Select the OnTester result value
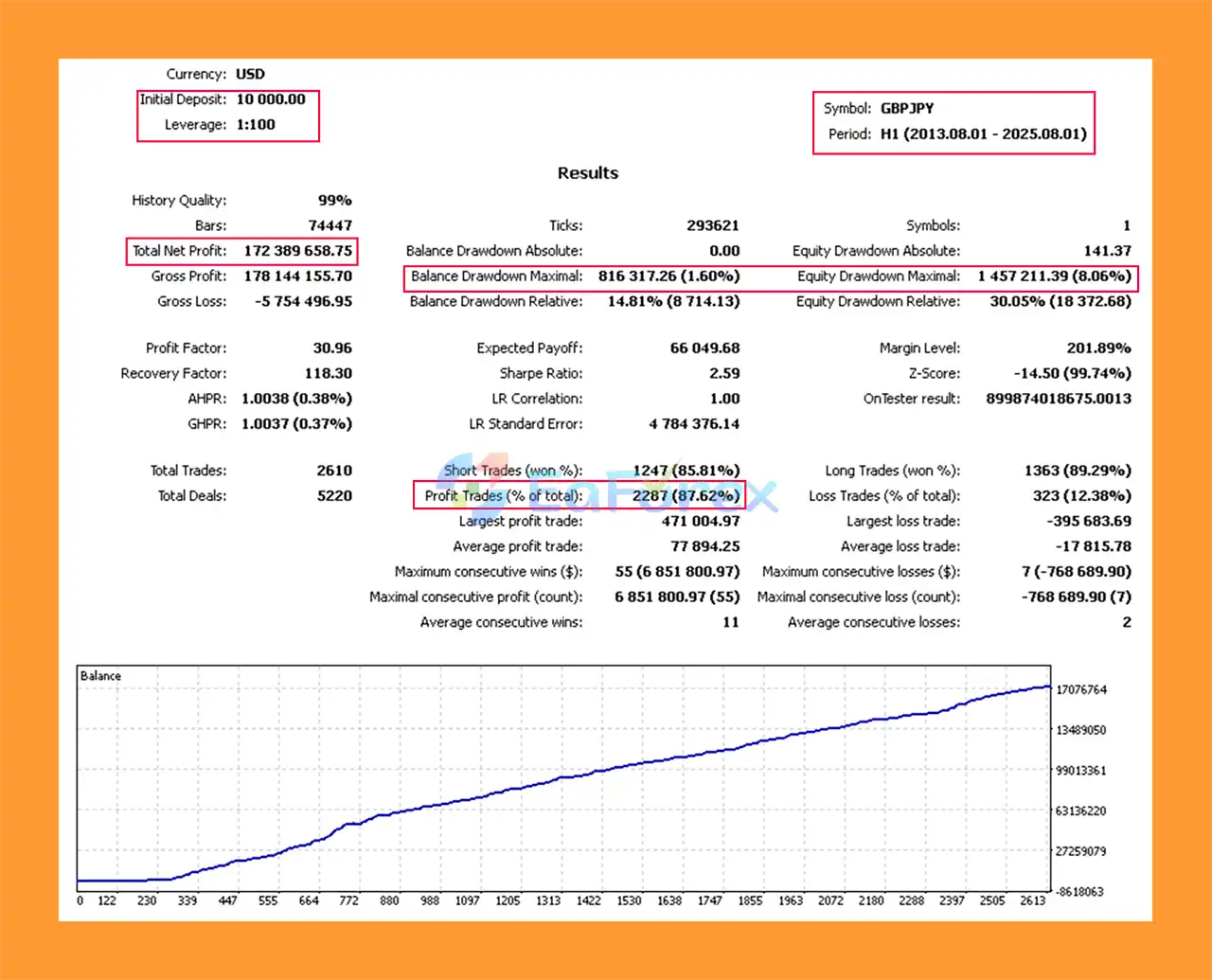This screenshot has height=980, width=1212. click(x=1060, y=398)
